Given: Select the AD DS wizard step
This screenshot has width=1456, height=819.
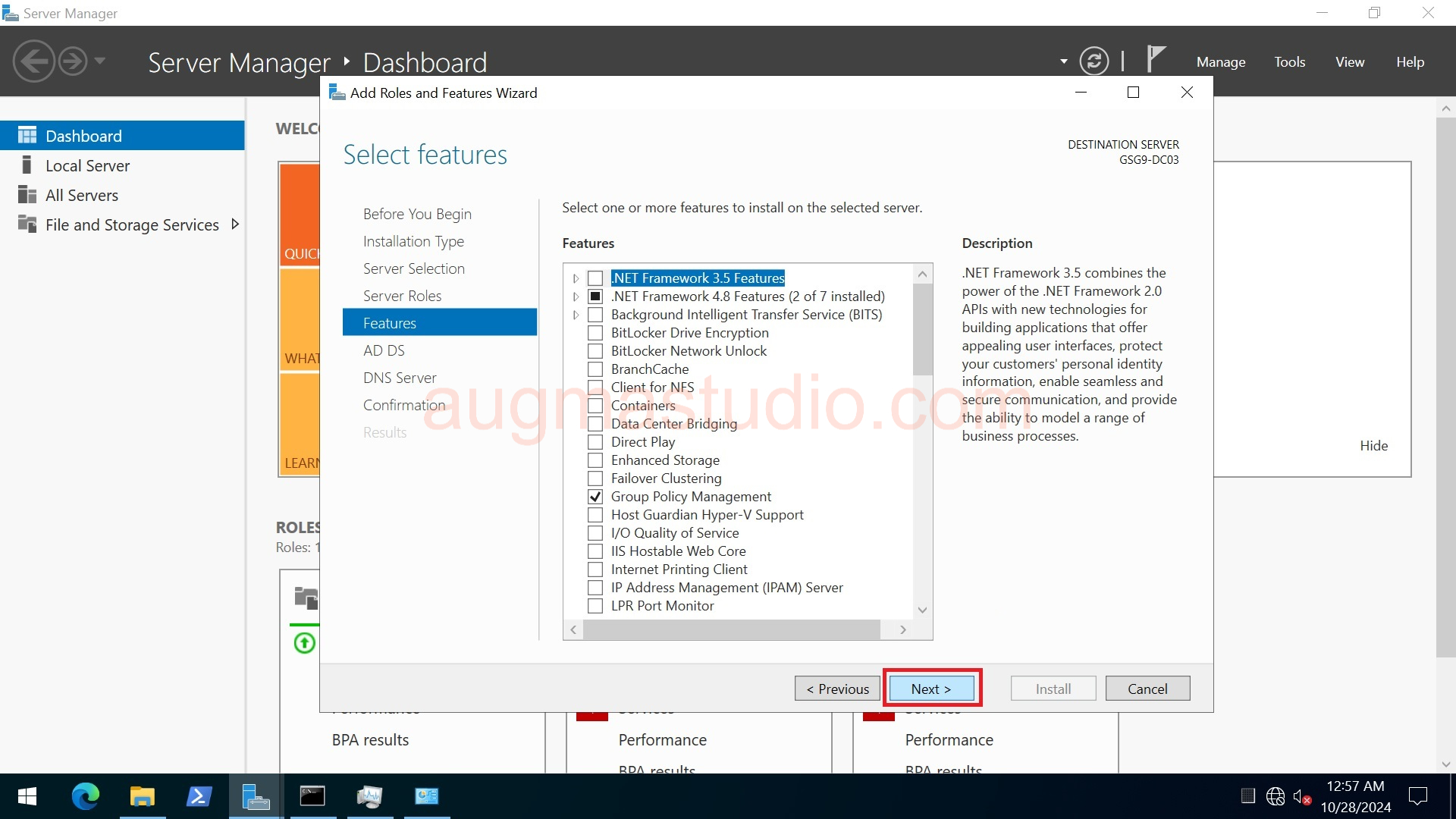Looking at the screenshot, I should [x=384, y=350].
